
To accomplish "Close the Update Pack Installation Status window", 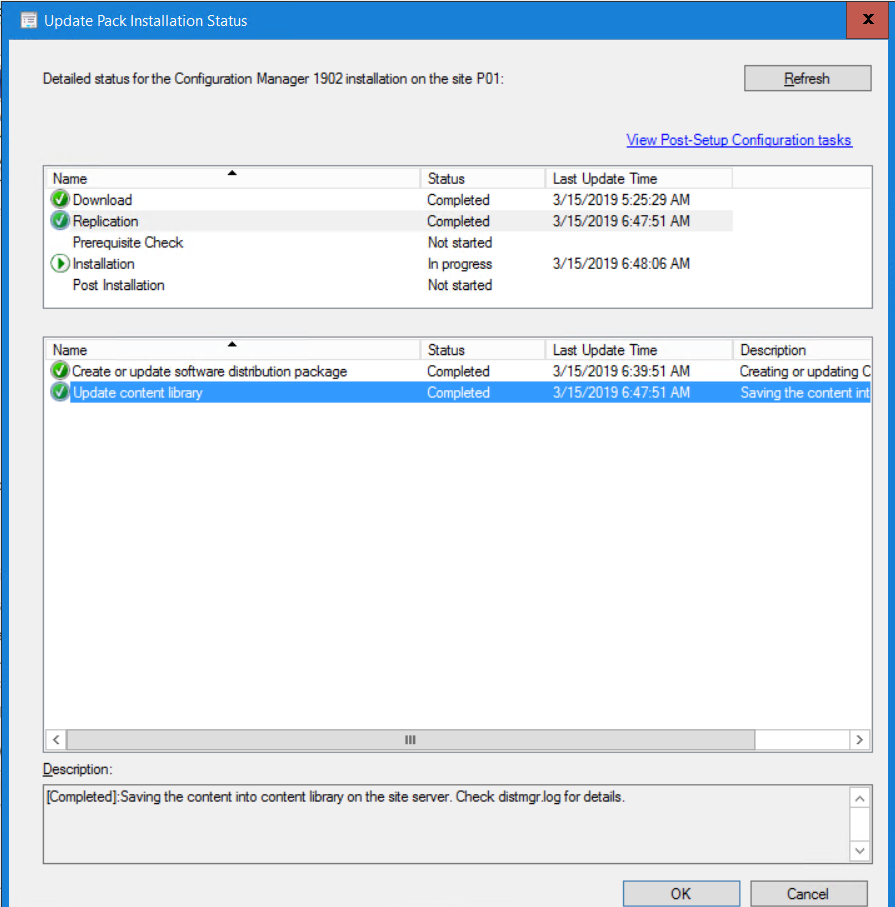I will 867,20.
